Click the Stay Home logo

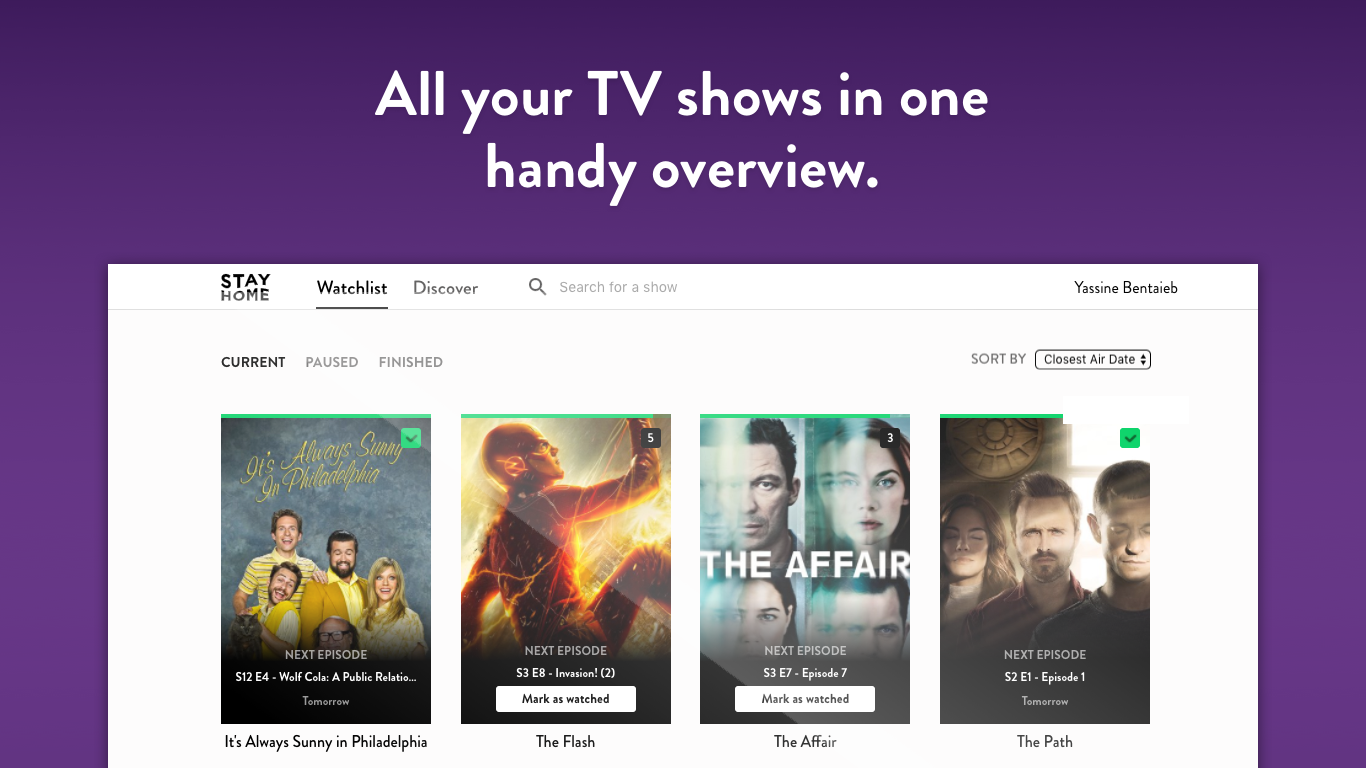(245, 287)
